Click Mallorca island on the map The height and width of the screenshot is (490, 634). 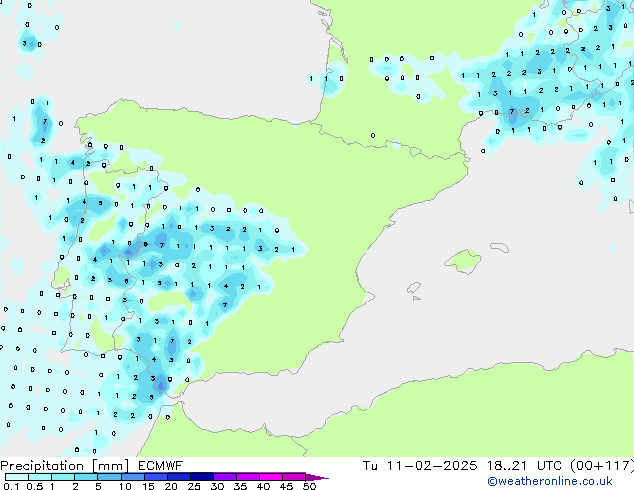pyautogui.click(x=463, y=261)
